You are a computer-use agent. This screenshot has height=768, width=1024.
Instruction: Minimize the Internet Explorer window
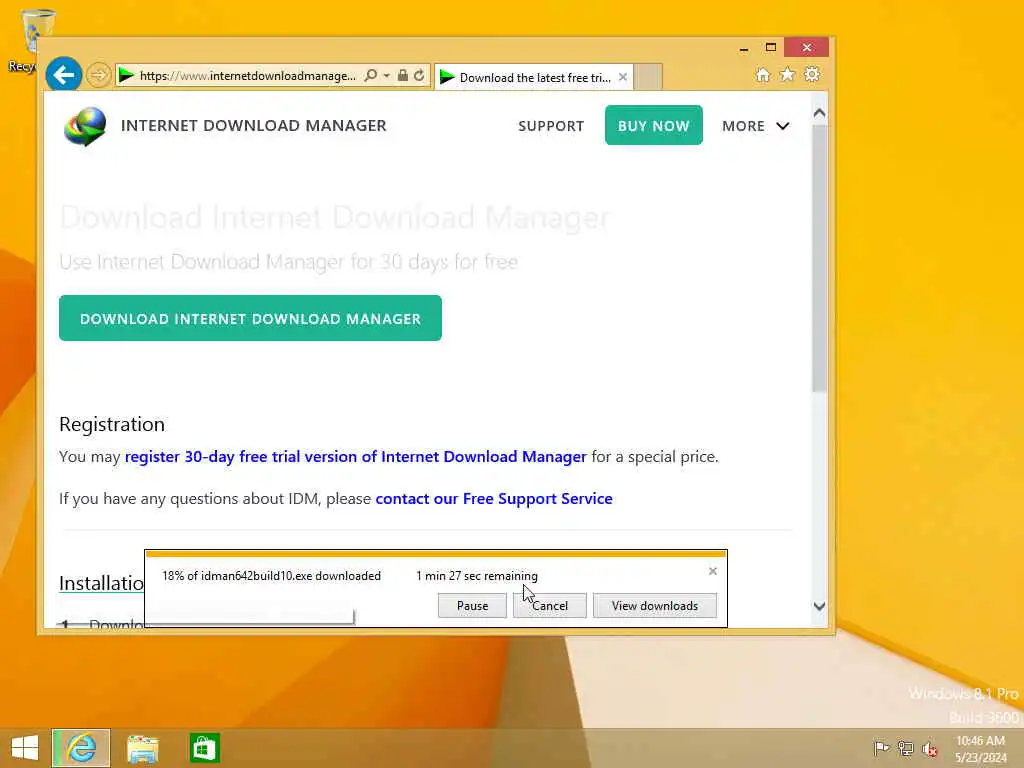(x=744, y=48)
